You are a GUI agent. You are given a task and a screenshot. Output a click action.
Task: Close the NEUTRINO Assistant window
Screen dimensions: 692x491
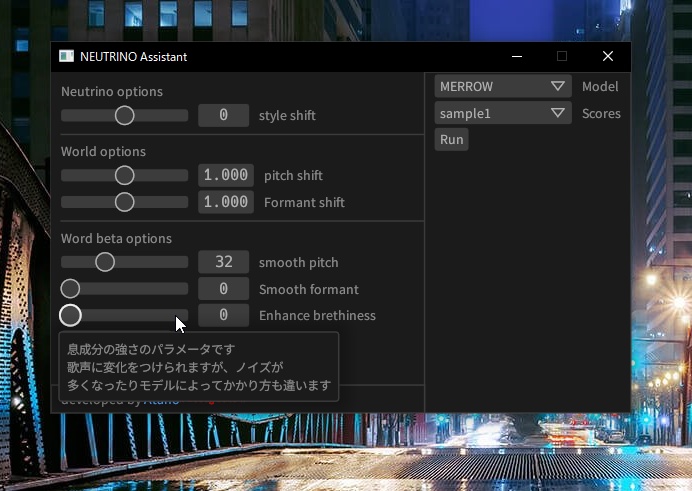click(x=608, y=56)
